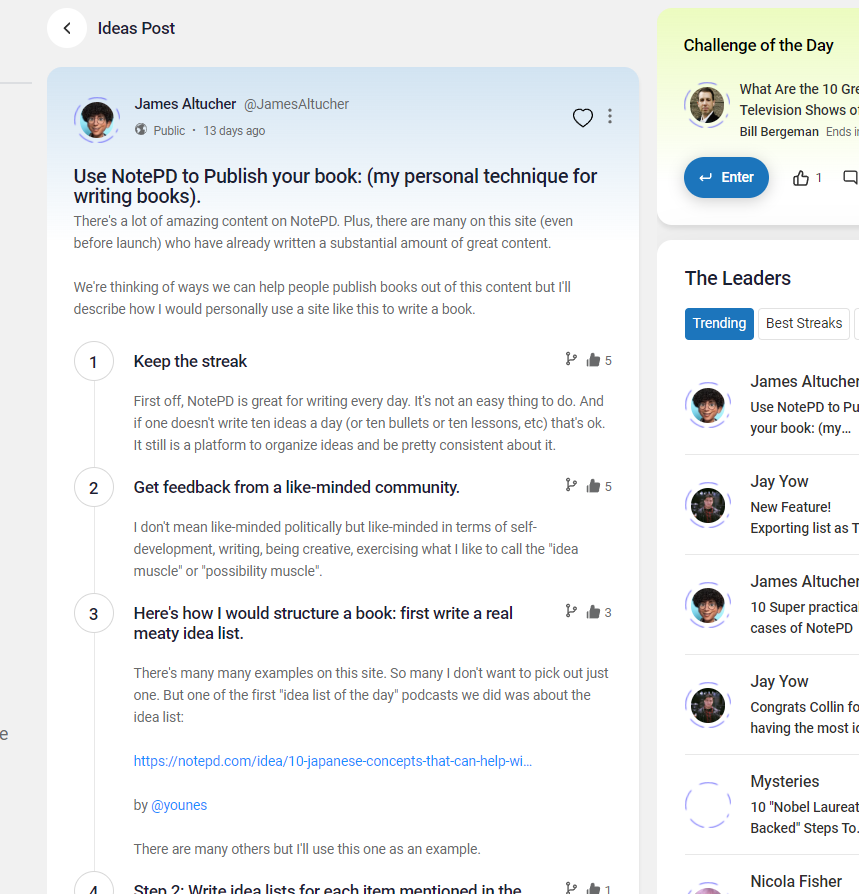Open the @younes profile mention
Screen dimensions: 859x894
179,805
